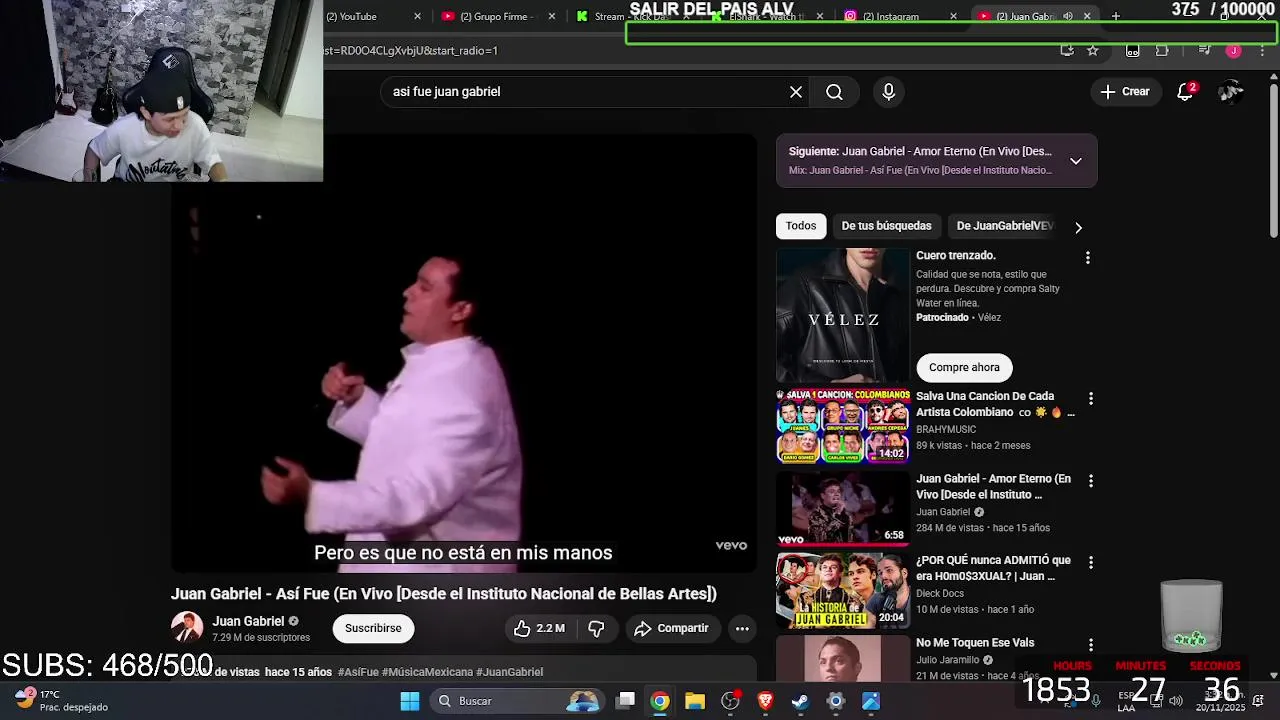Image resolution: width=1280 pixels, height=720 pixels.
Task: Open the La Historia de Juan Gabriel thumbnail
Action: coord(843,590)
